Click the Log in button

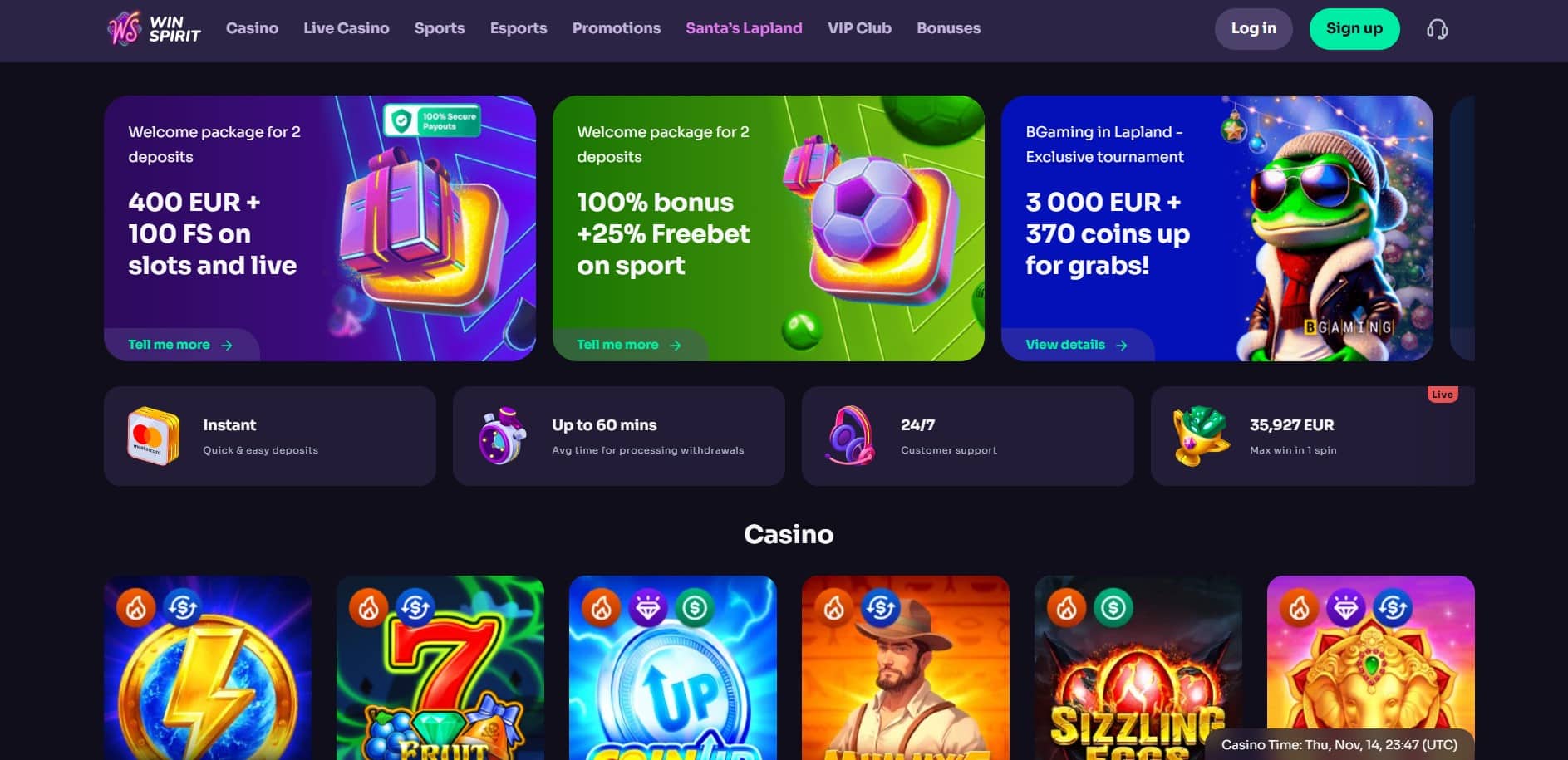tap(1253, 29)
